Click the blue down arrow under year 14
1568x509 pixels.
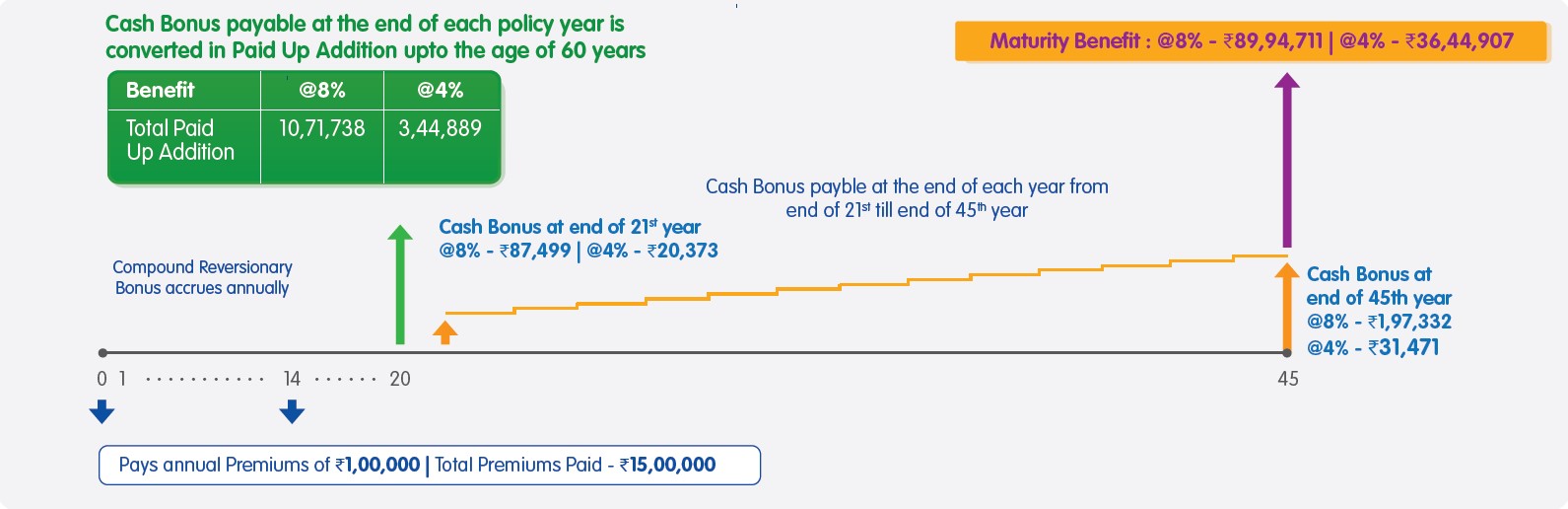pyautogui.click(x=292, y=411)
